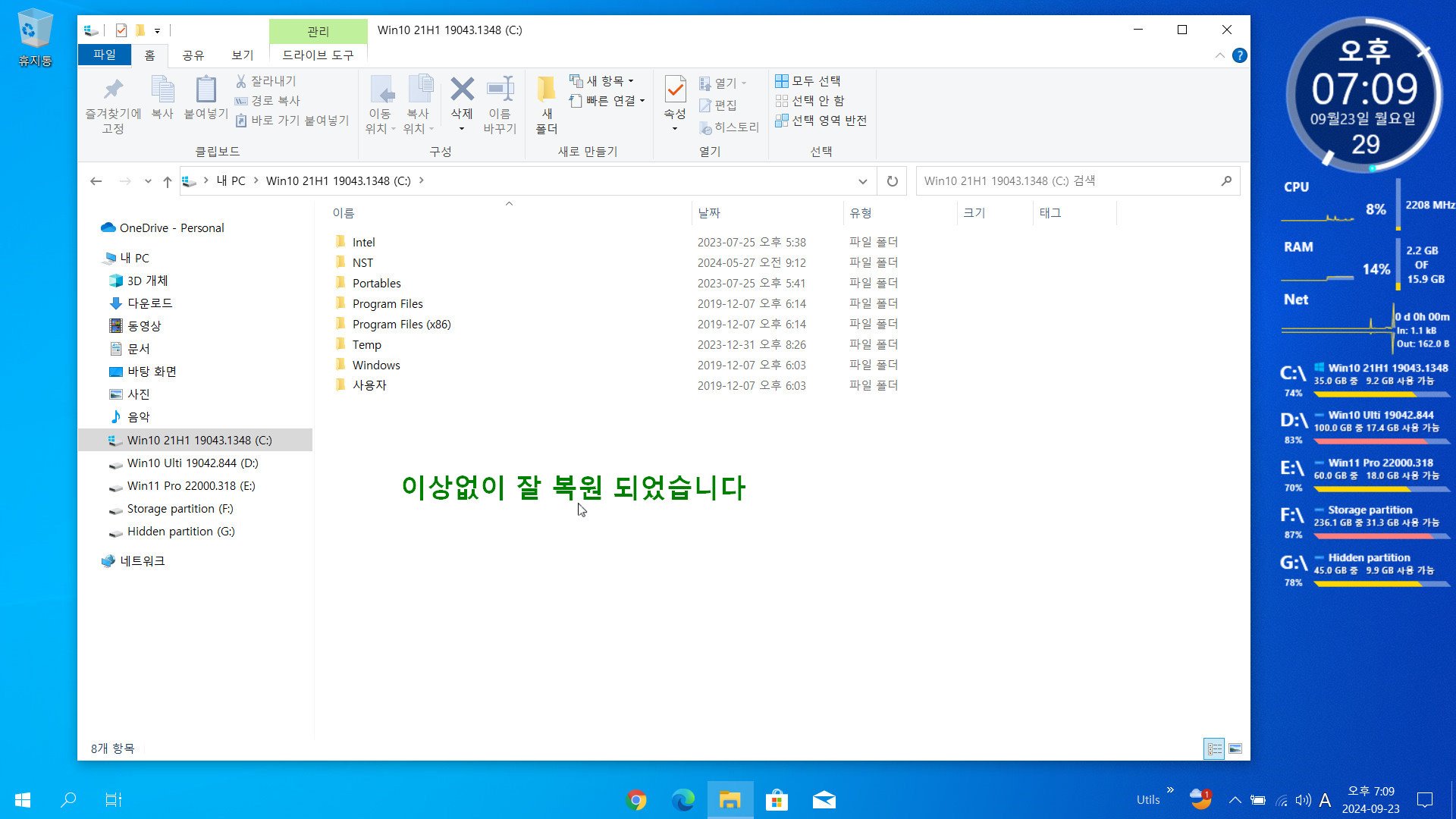
Task: Open Windows Start menu button
Action: point(23,800)
